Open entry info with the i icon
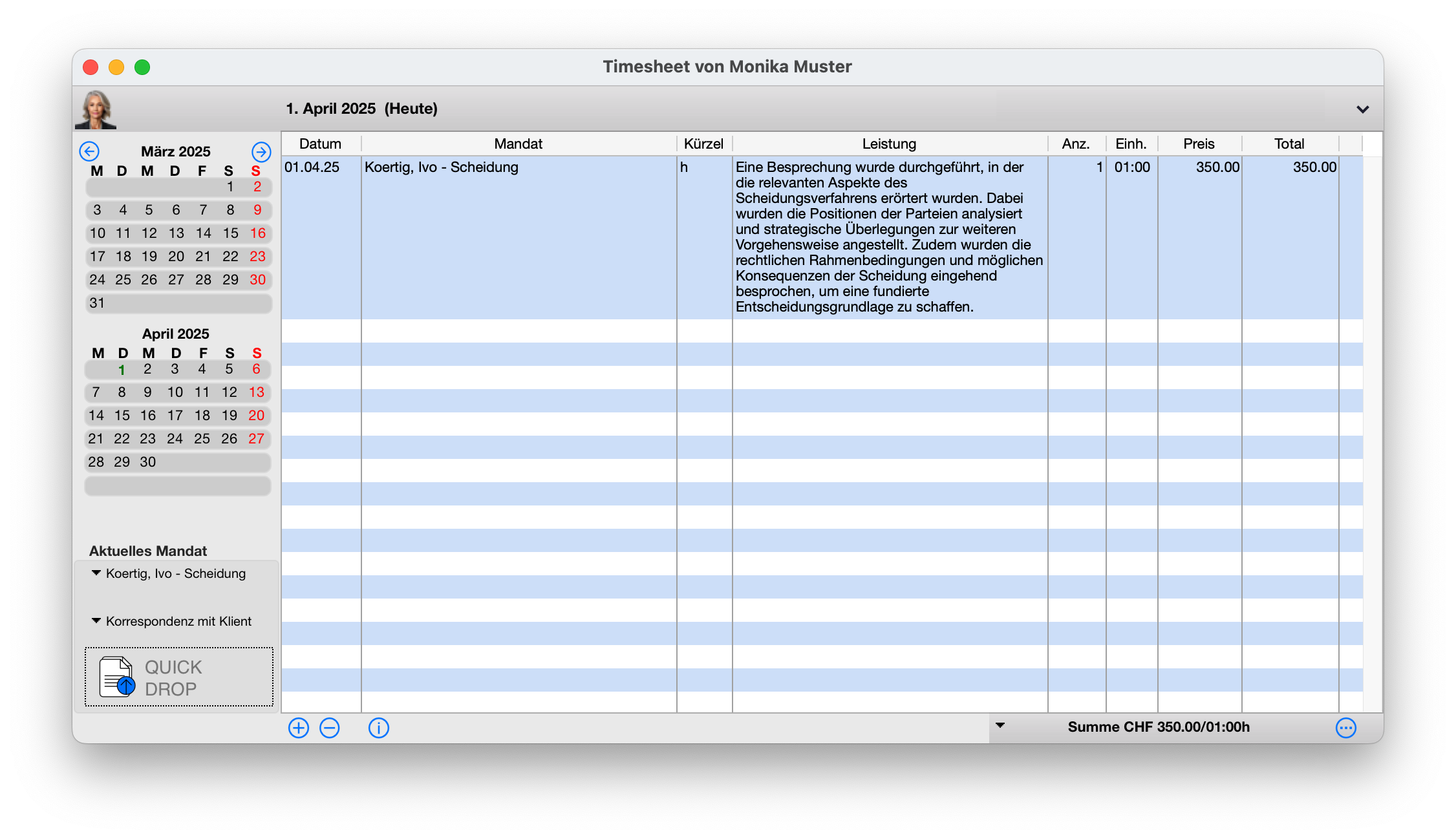The image size is (1456, 839). coord(379,728)
